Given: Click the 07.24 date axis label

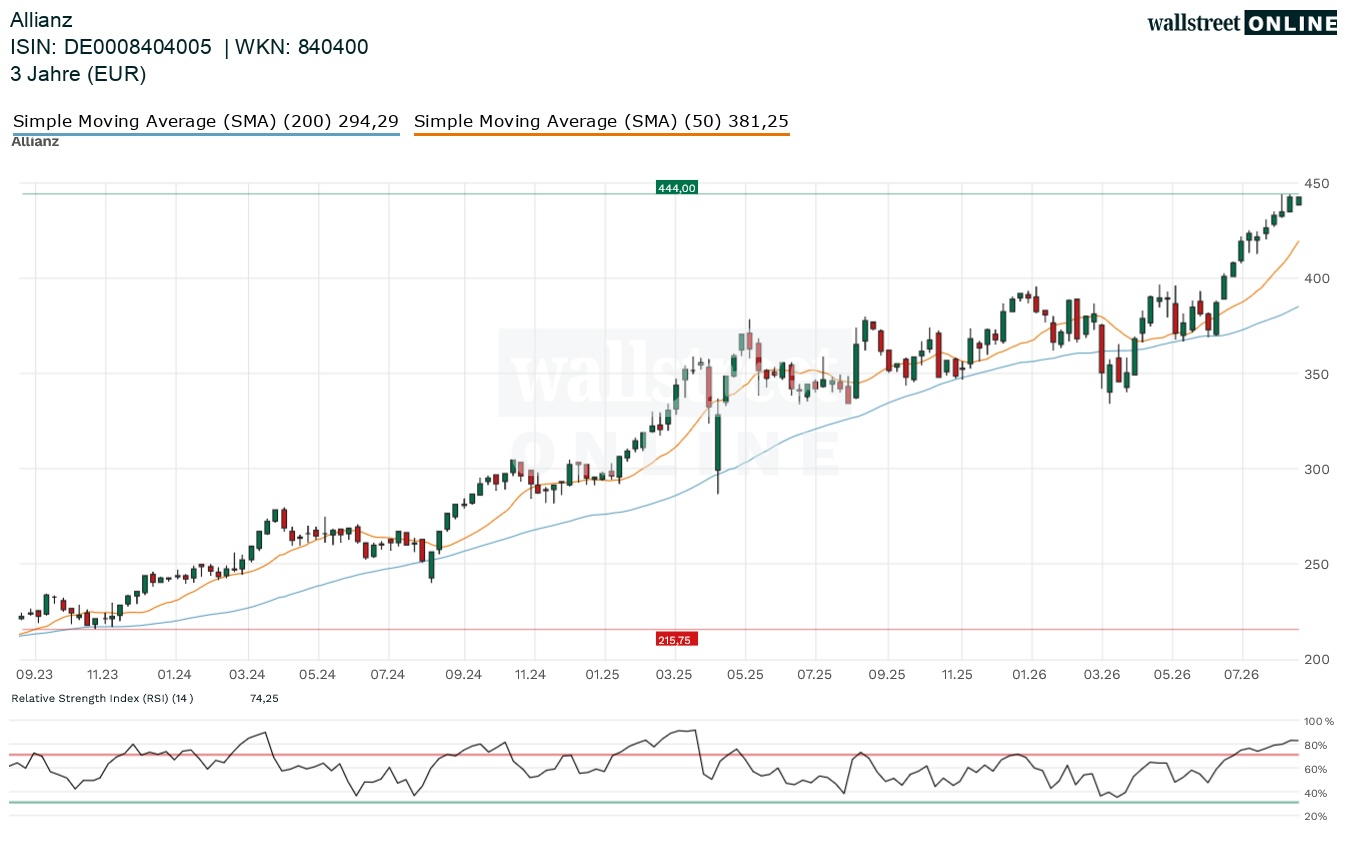Looking at the screenshot, I should [387, 675].
